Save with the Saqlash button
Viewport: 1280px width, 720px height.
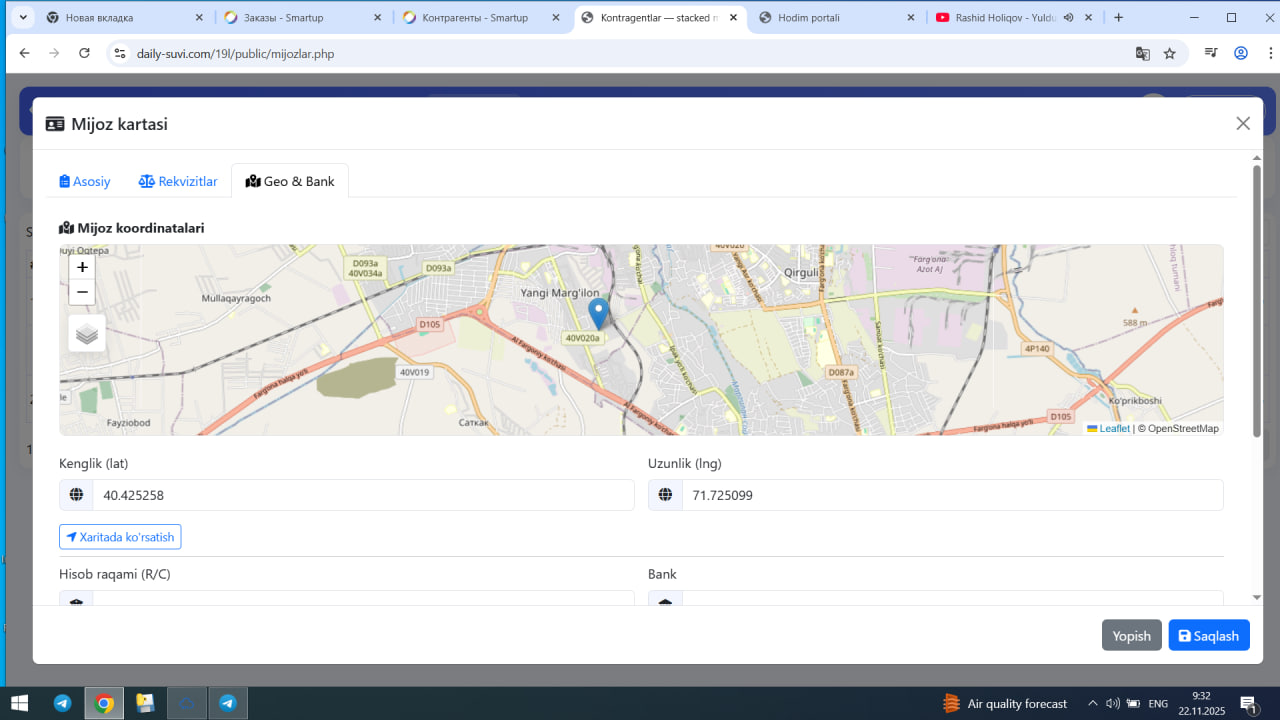pos(1208,636)
